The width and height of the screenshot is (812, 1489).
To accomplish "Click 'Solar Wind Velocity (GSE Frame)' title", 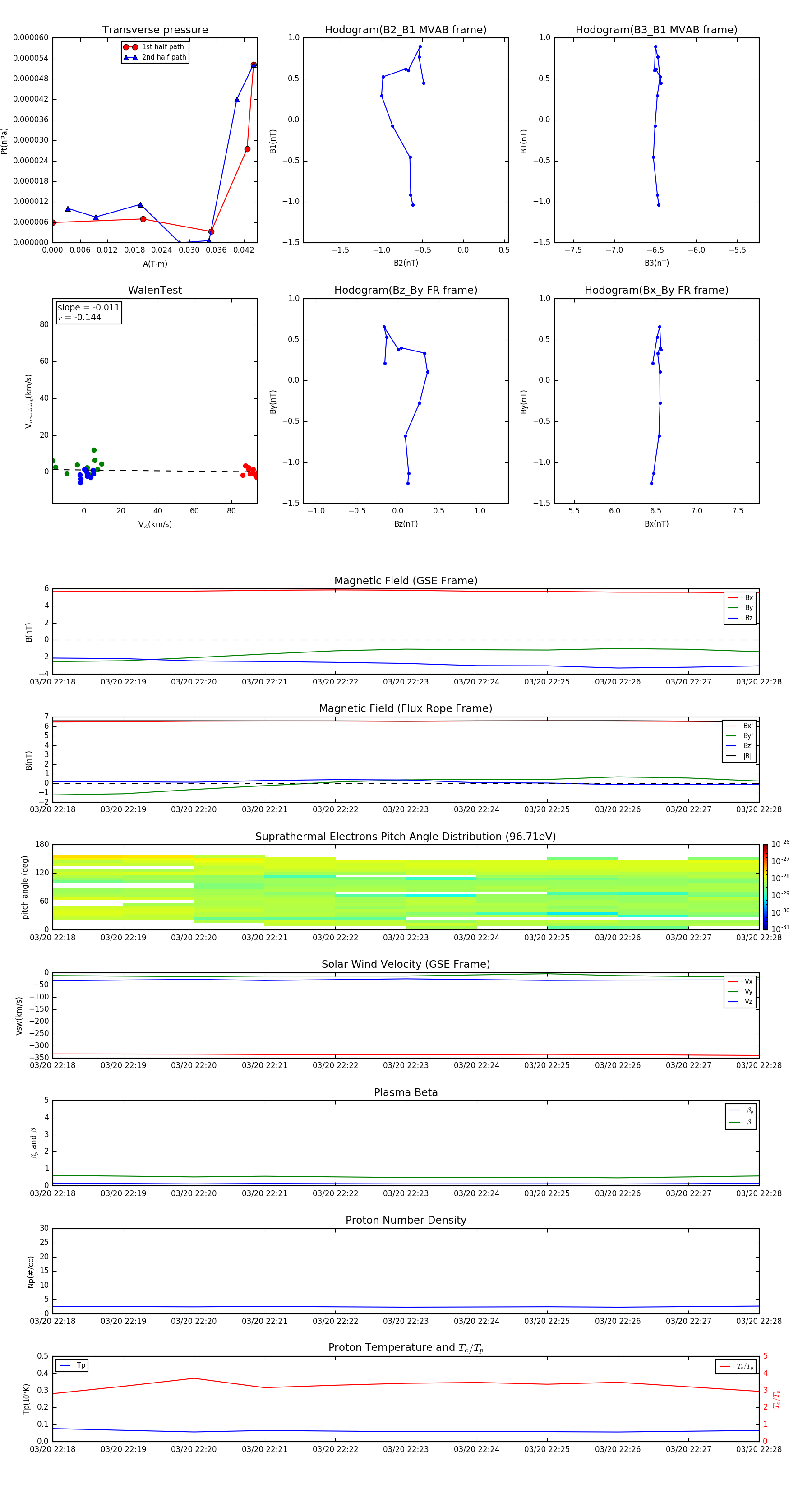I will tap(406, 964).
